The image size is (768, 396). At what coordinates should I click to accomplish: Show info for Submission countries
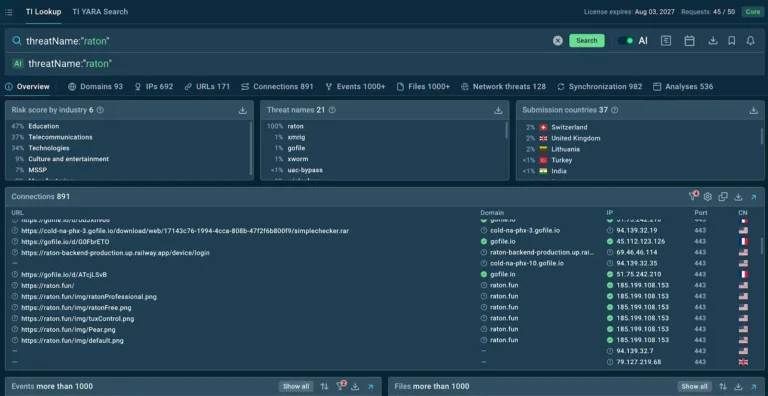(615, 110)
